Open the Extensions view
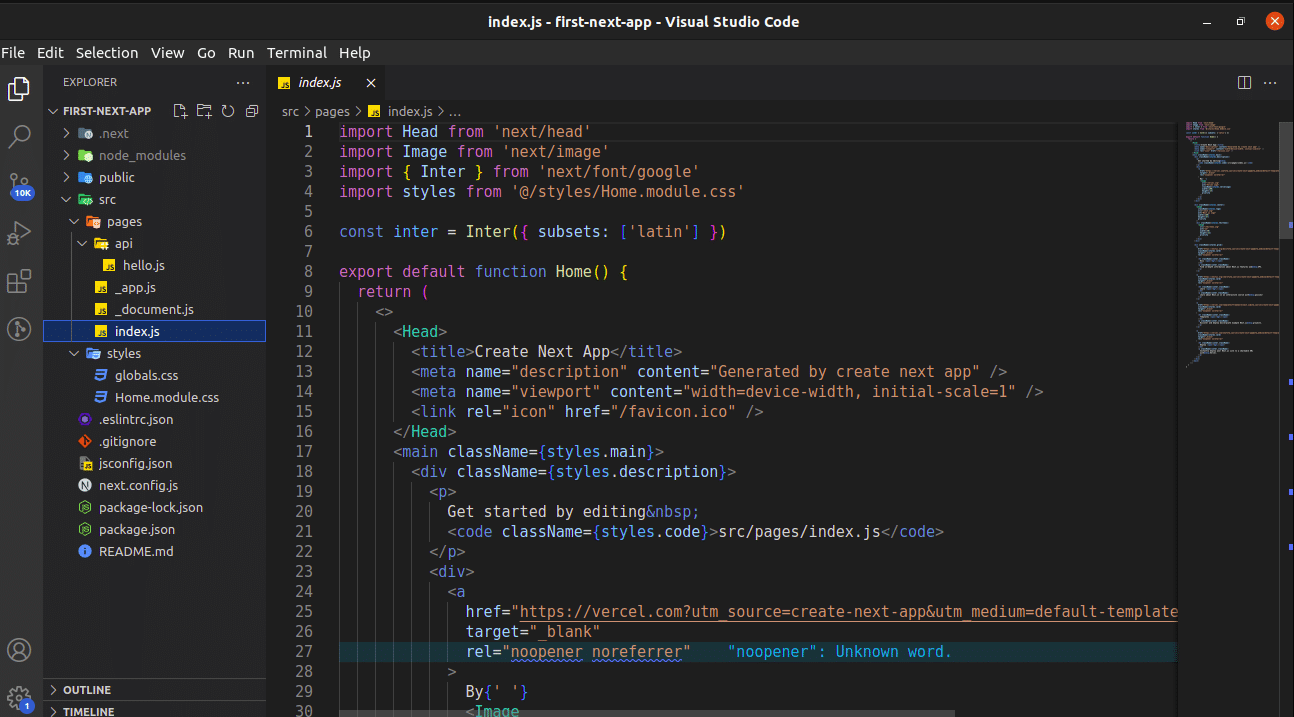The width and height of the screenshot is (1294, 717). tap(18, 281)
